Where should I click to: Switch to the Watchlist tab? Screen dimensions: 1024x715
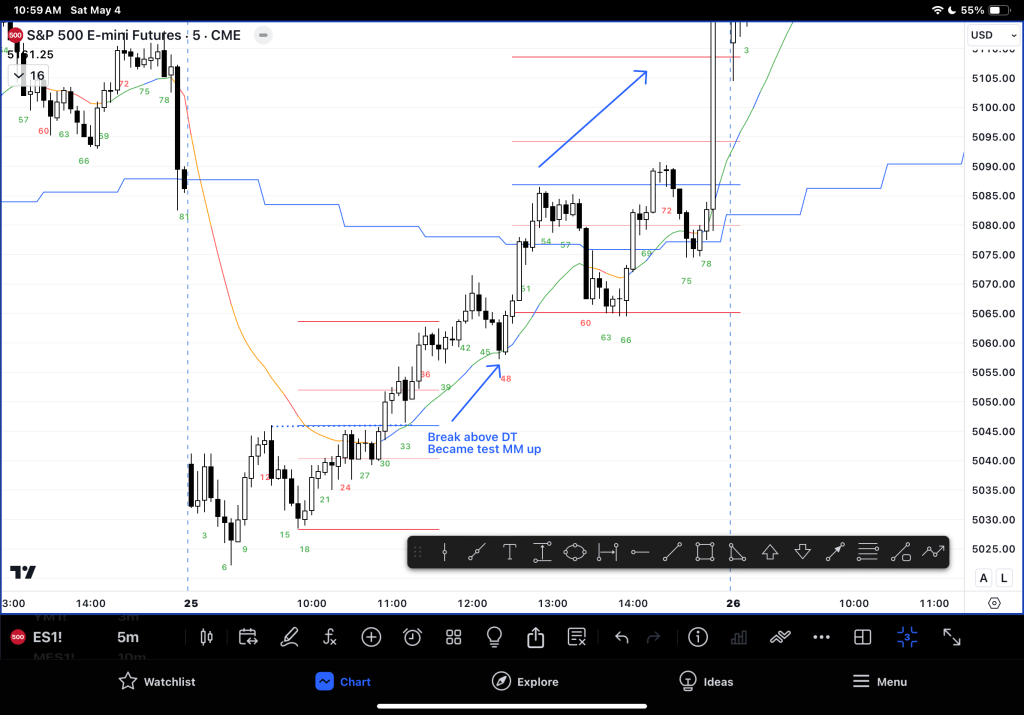coord(156,681)
